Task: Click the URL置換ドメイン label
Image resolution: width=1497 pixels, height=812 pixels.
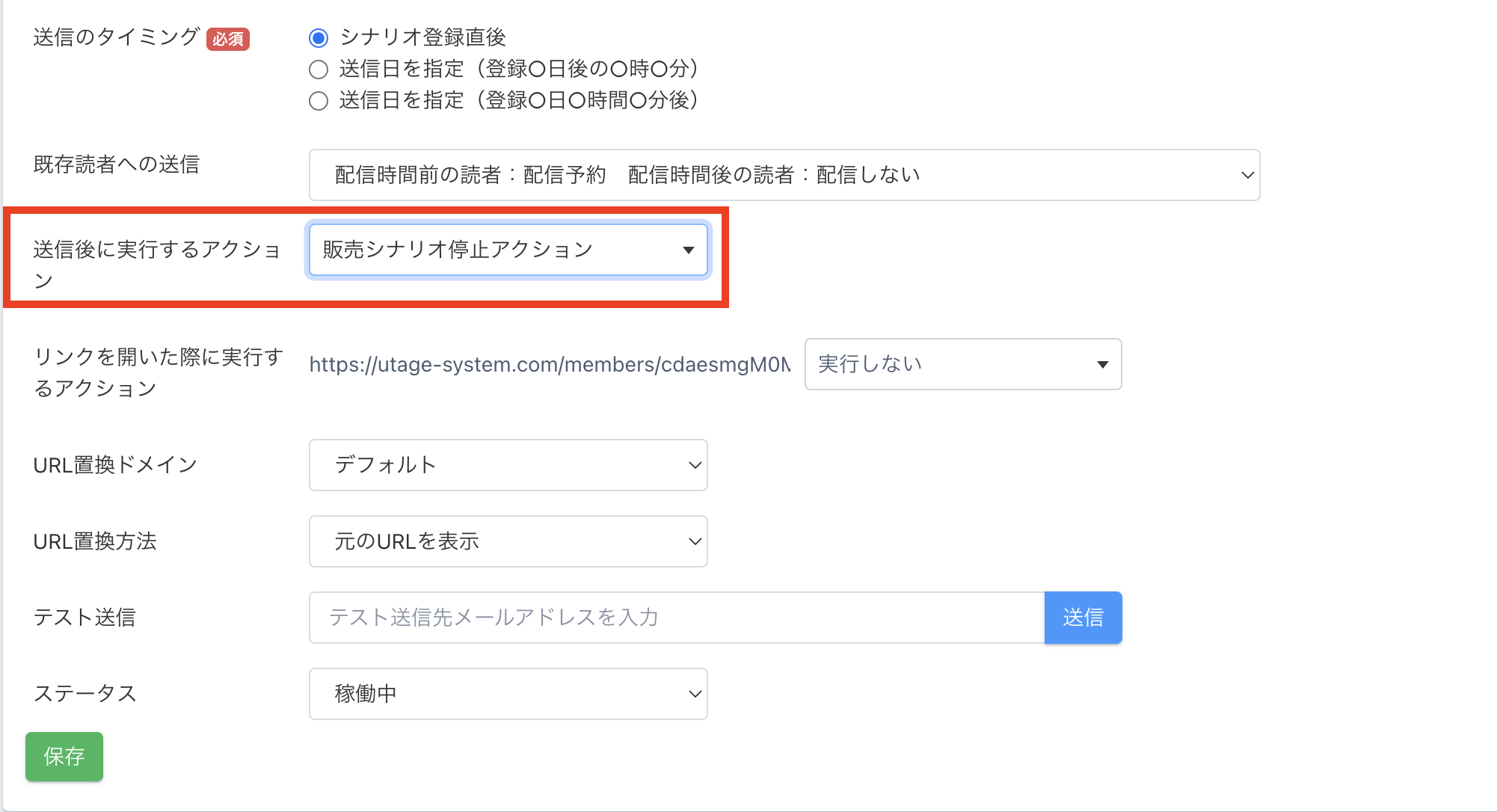Action: click(115, 465)
